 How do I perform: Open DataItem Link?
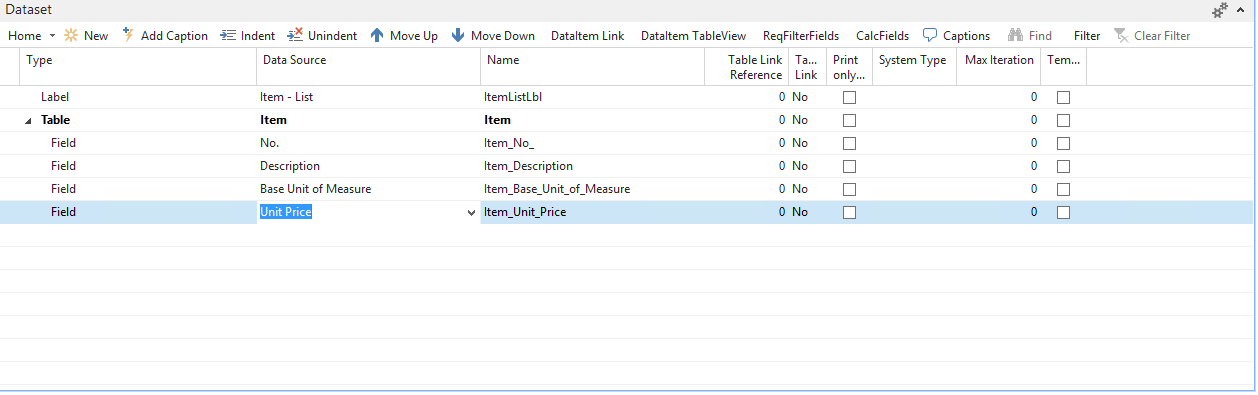[x=587, y=35]
